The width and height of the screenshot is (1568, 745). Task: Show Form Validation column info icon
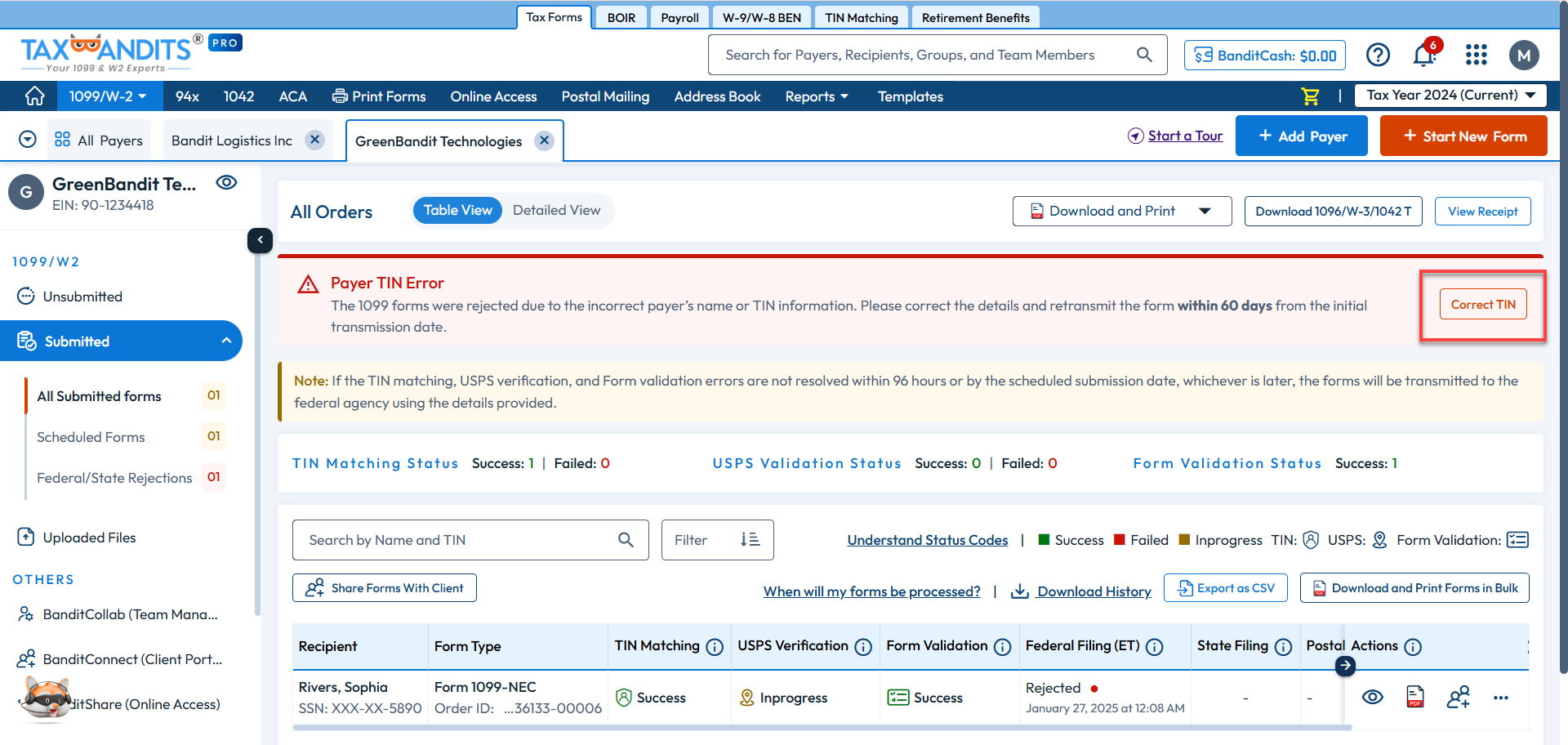[1003, 647]
